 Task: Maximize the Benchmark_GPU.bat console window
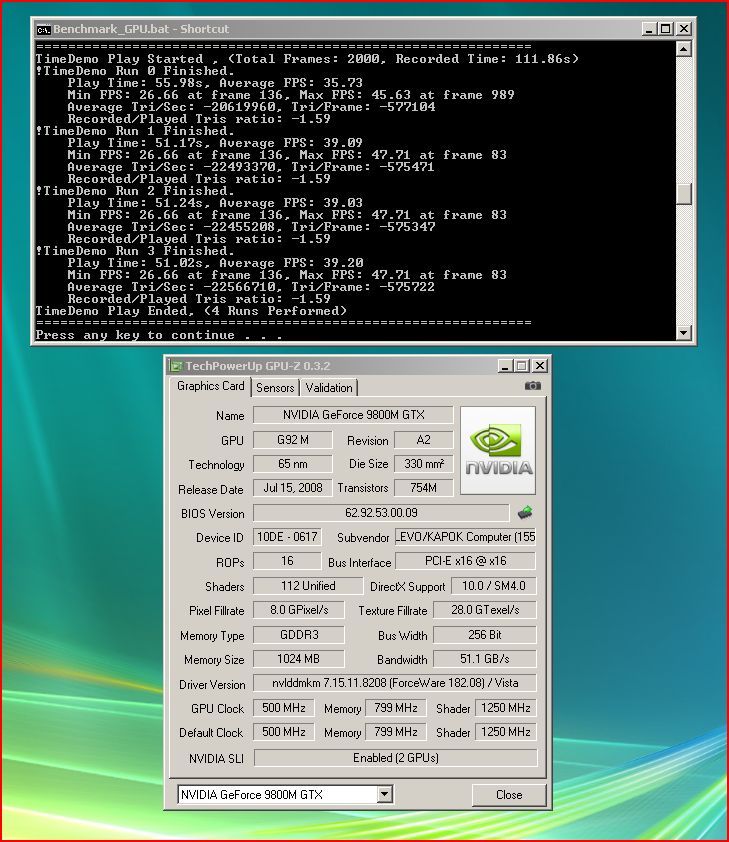(x=666, y=29)
